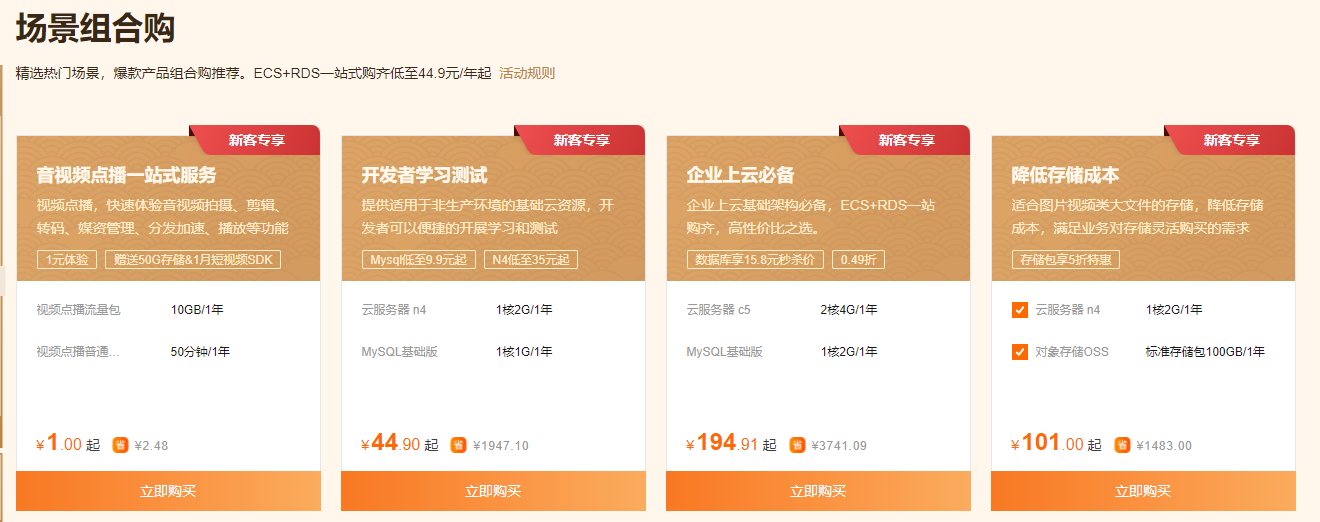1320x522 pixels.
Task: Click the 50分钟/1年 spec value
Action: tap(200, 352)
